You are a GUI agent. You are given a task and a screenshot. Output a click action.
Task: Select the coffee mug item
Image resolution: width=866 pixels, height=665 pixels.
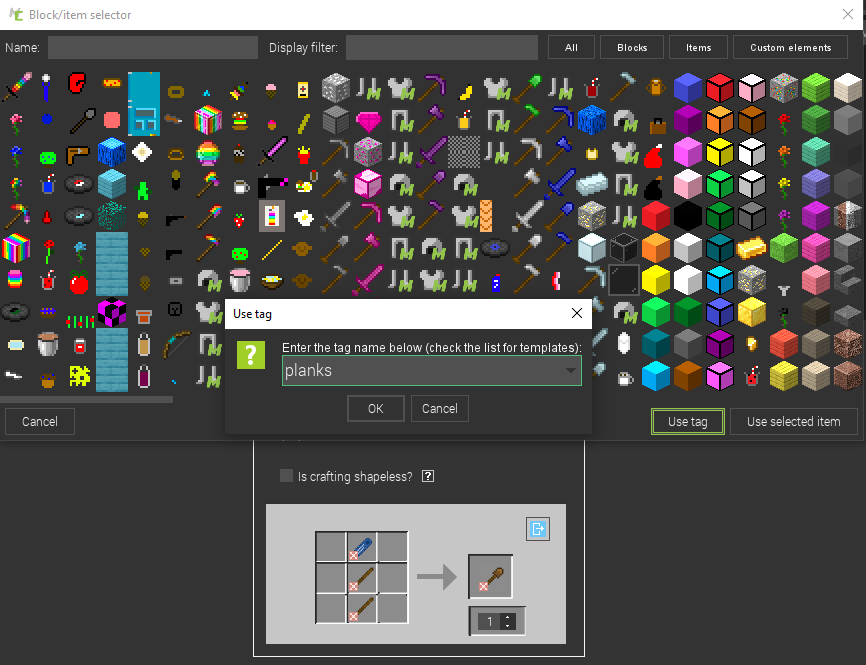click(x=239, y=187)
